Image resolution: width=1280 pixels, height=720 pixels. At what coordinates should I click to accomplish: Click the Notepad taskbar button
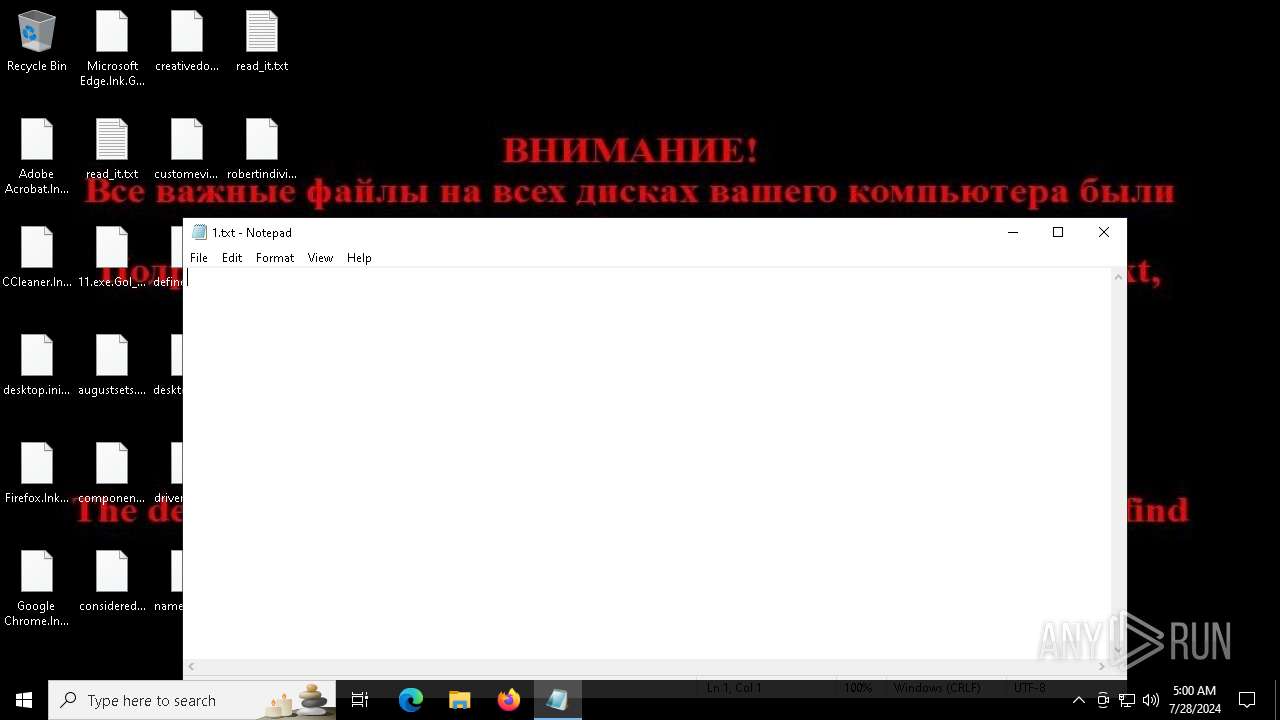coord(557,700)
